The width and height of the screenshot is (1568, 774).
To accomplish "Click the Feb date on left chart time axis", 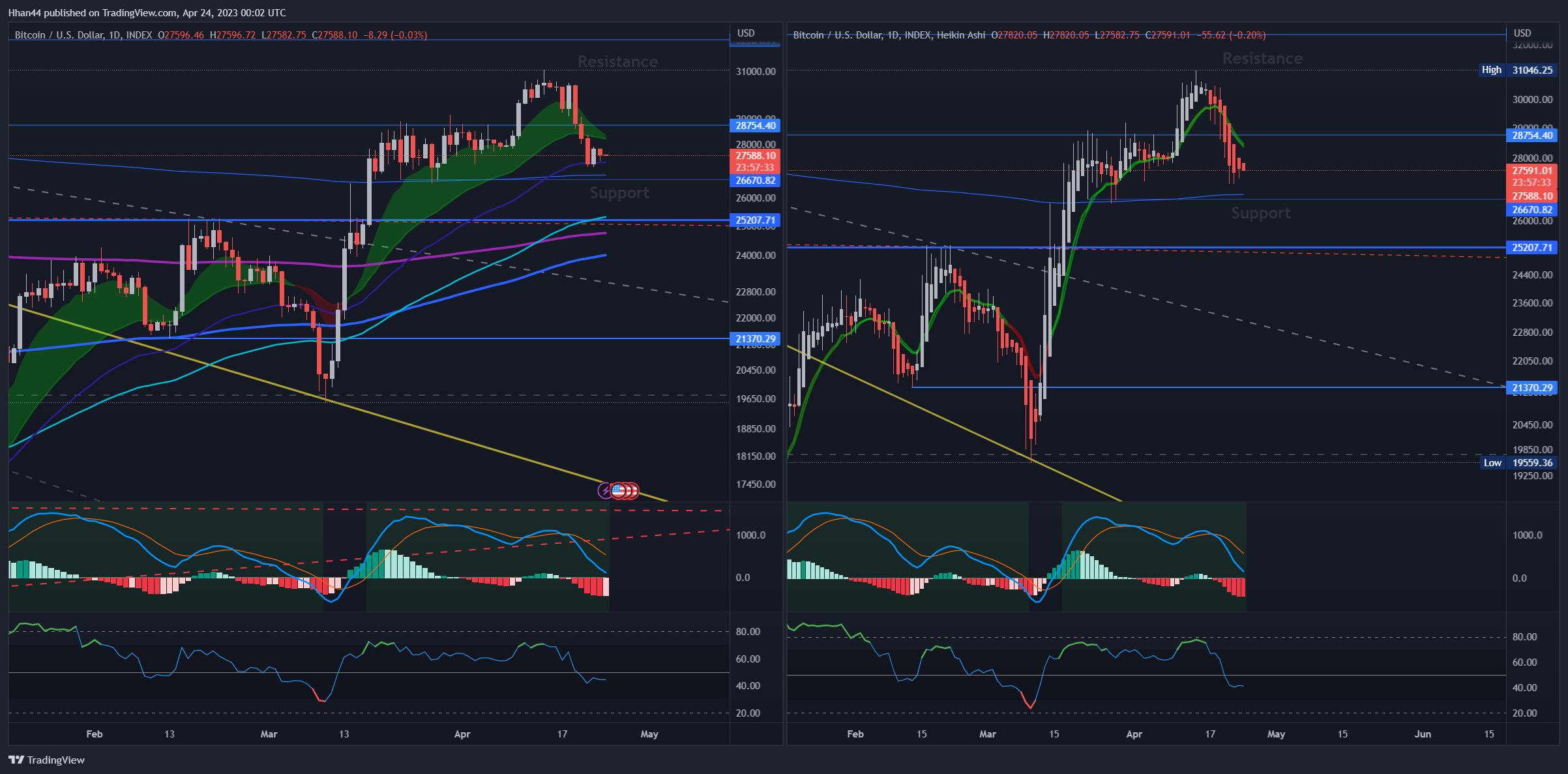I will point(95,734).
